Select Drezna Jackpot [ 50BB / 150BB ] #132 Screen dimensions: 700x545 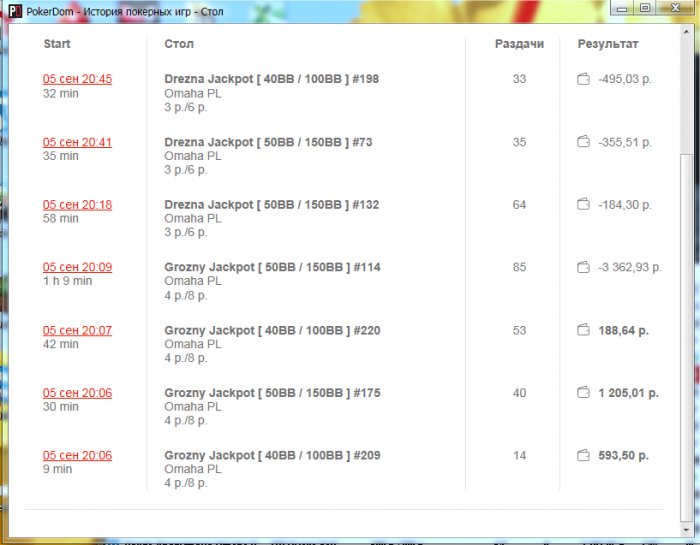click(271, 204)
